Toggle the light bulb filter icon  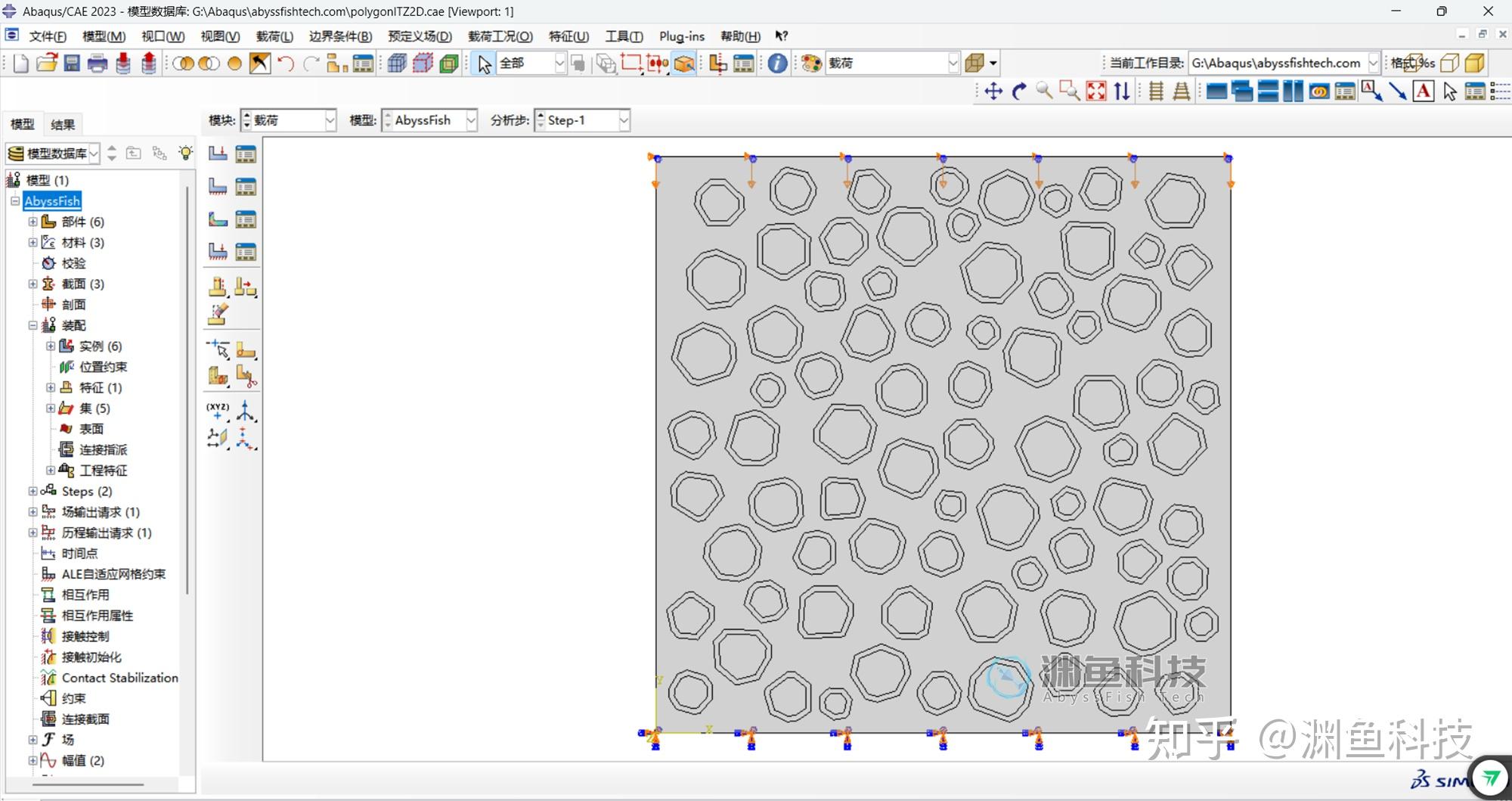point(185,154)
